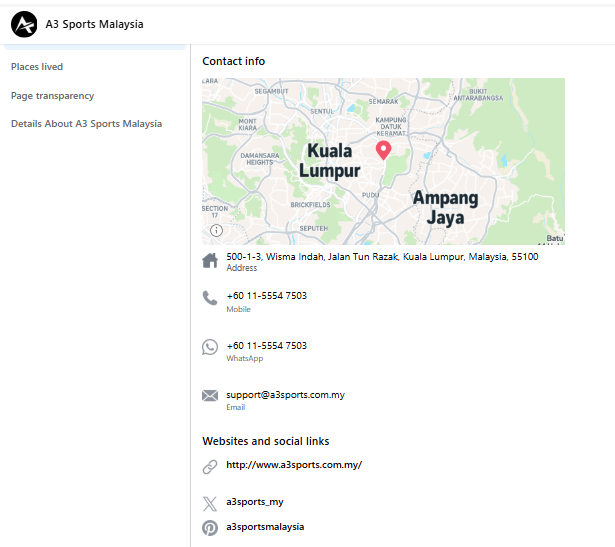Click the info icon on the map
Screen dimensions: 615x547
[x=216, y=231]
